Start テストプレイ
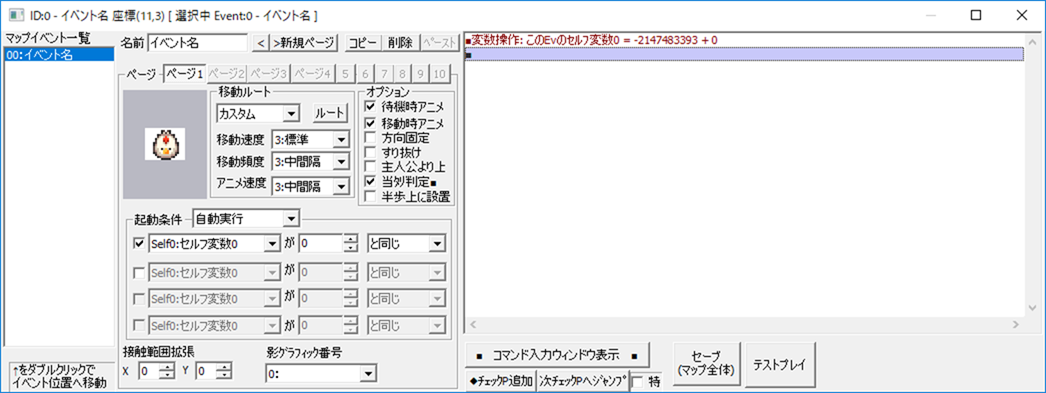This screenshot has width=1046, height=393. tap(779, 365)
